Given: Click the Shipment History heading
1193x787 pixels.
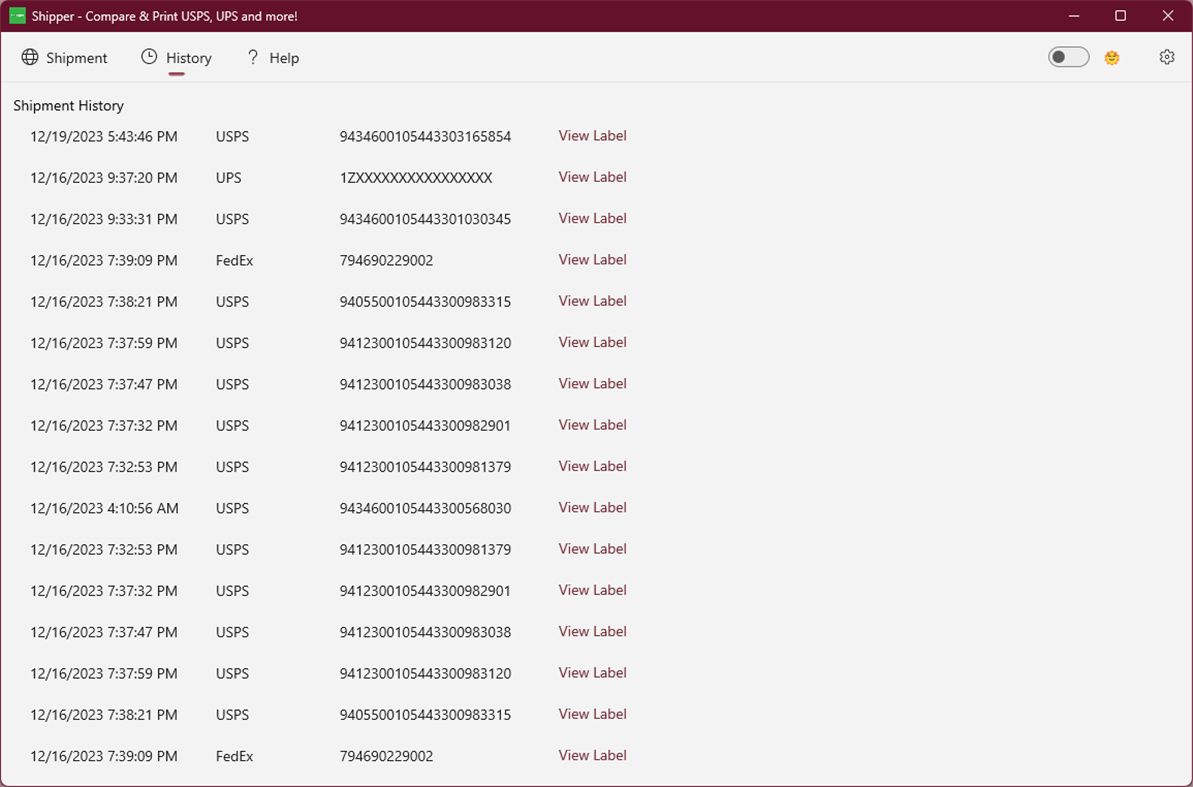Looking at the screenshot, I should (x=68, y=106).
